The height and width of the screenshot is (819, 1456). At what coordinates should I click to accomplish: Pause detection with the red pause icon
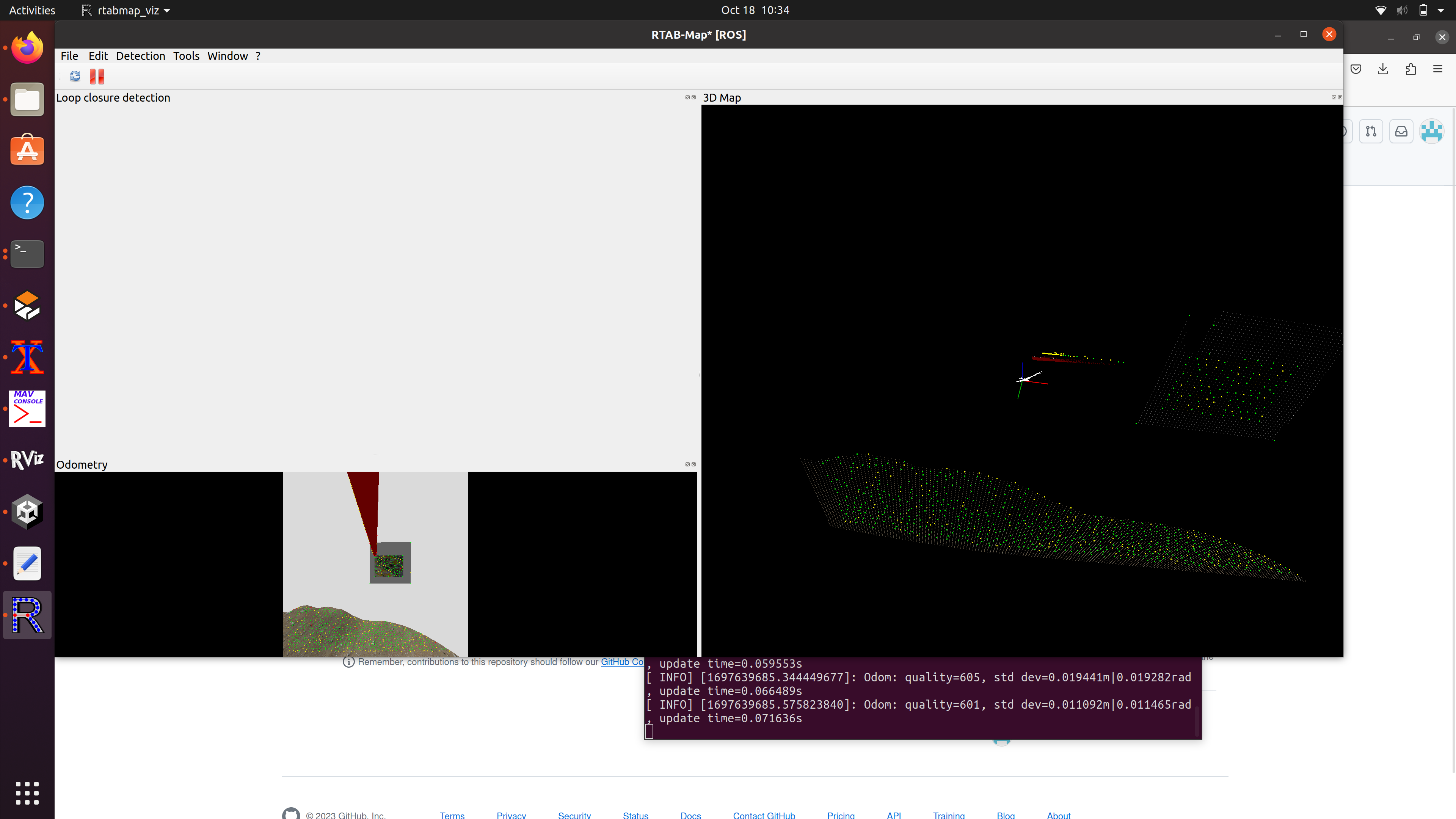tap(96, 76)
